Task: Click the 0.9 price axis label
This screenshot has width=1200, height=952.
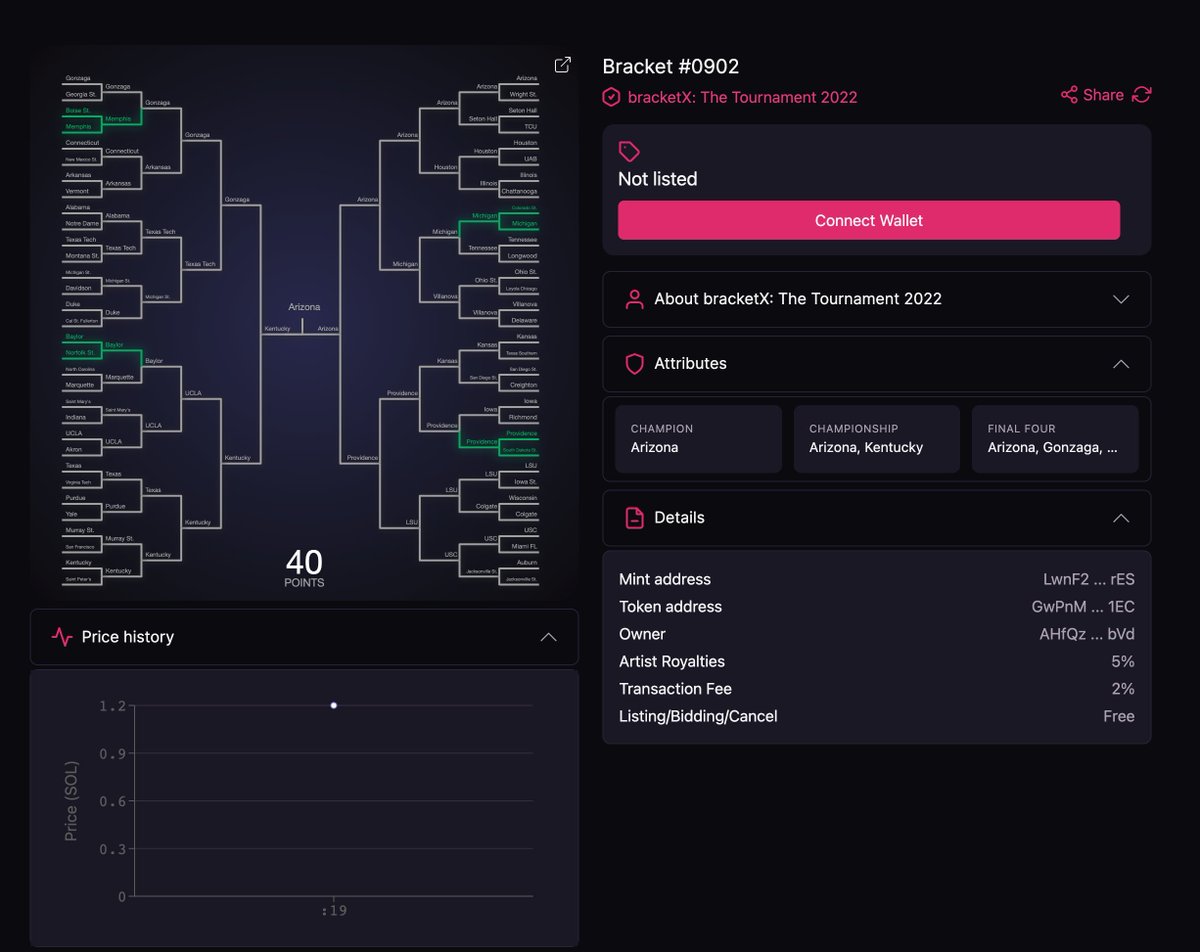Action: coord(112,753)
